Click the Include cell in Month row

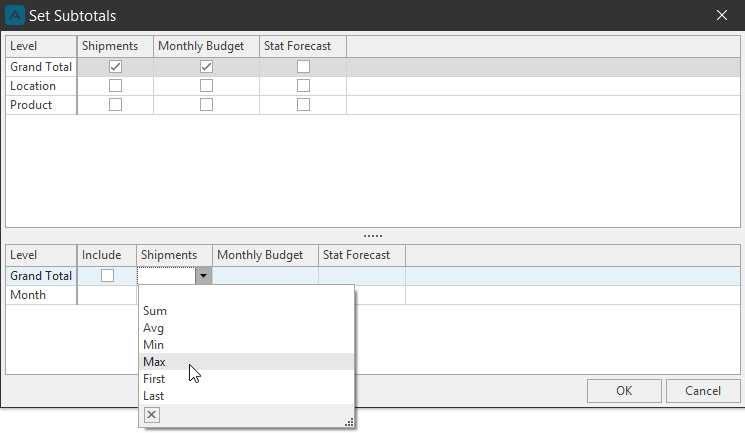tap(107, 295)
